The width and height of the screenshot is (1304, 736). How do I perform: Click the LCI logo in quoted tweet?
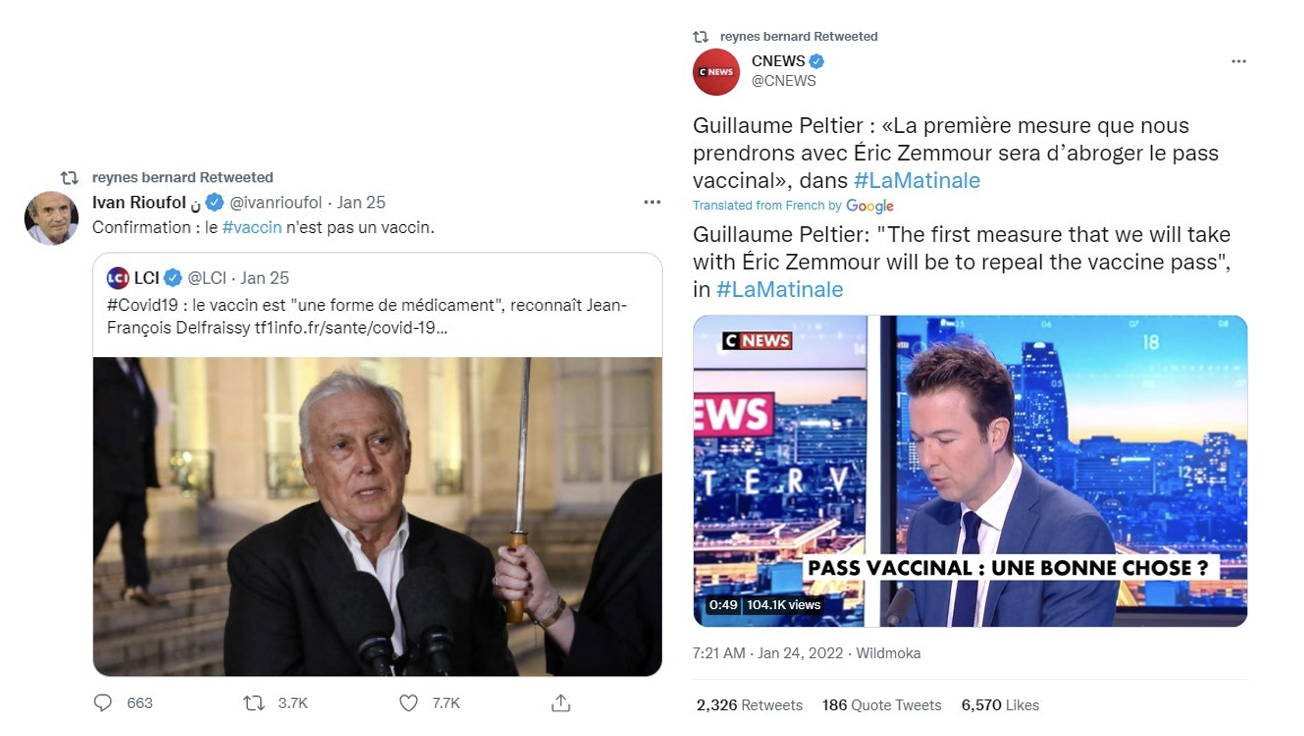coord(118,278)
